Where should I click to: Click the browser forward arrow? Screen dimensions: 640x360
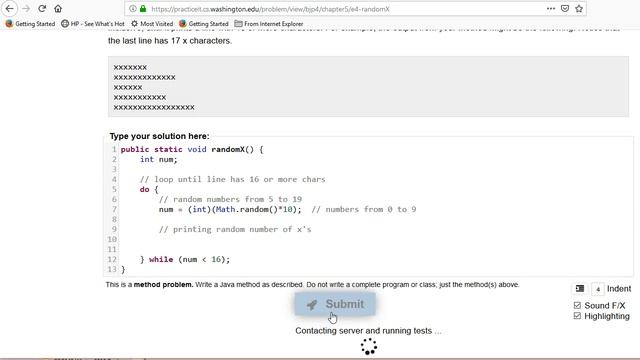(x=26, y=8)
